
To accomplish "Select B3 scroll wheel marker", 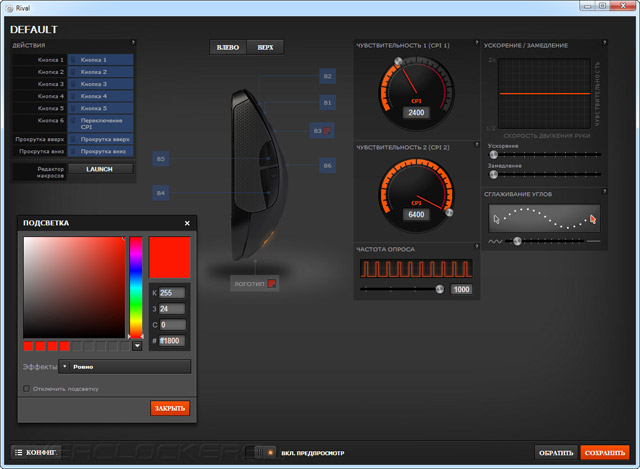I will point(322,131).
